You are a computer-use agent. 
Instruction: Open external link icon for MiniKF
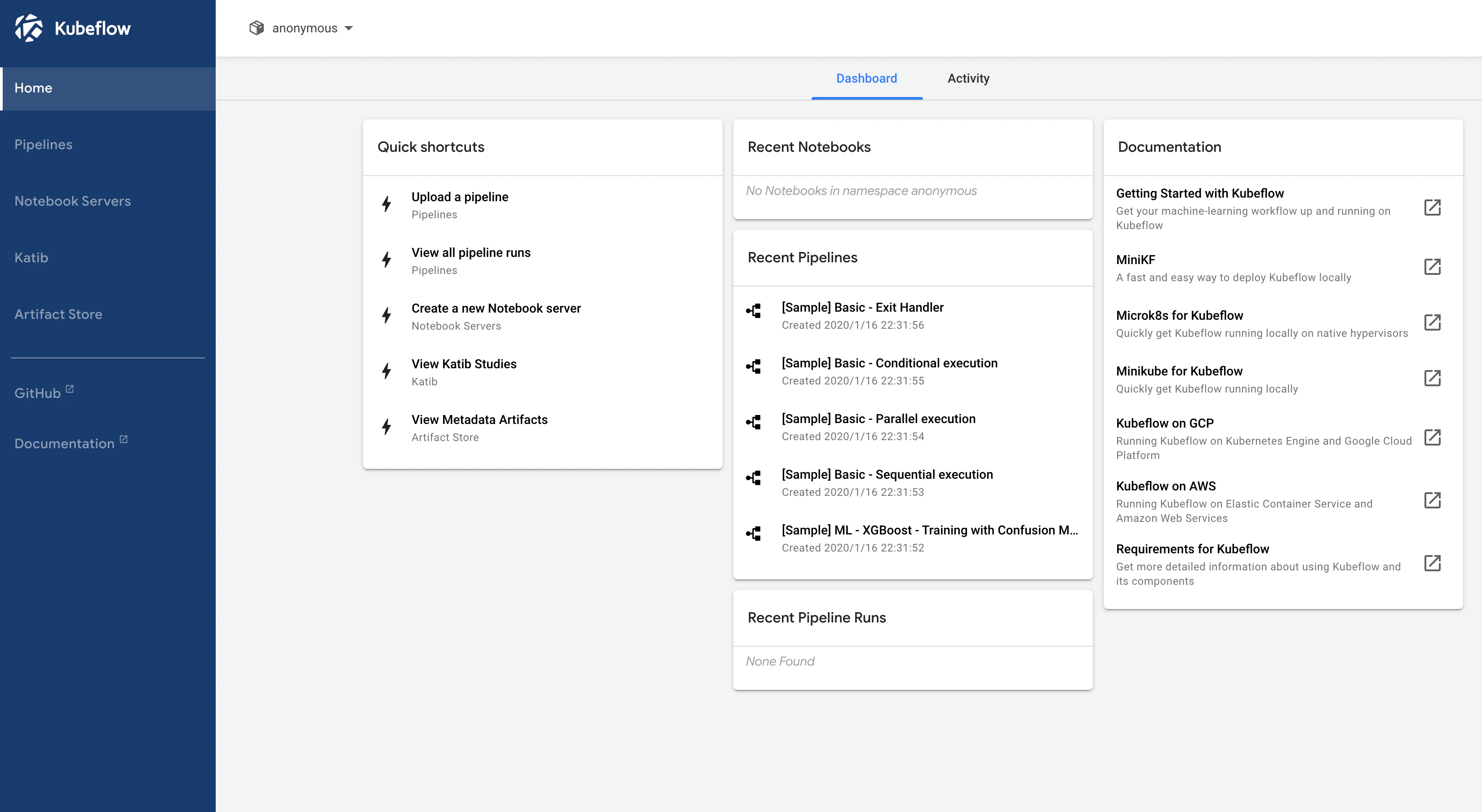point(1432,267)
